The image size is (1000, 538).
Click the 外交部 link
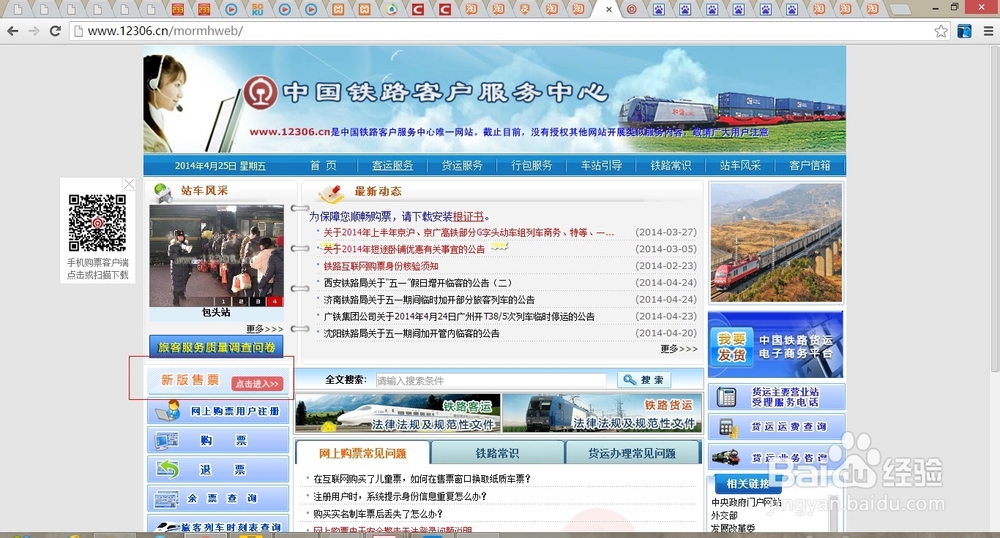[x=724, y=515]
